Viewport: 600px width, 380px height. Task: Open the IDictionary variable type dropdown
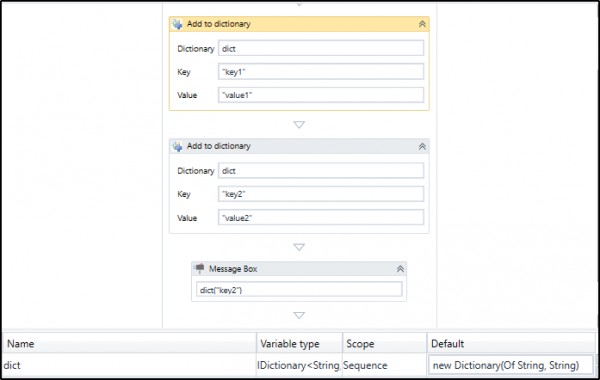pos(299,365)
